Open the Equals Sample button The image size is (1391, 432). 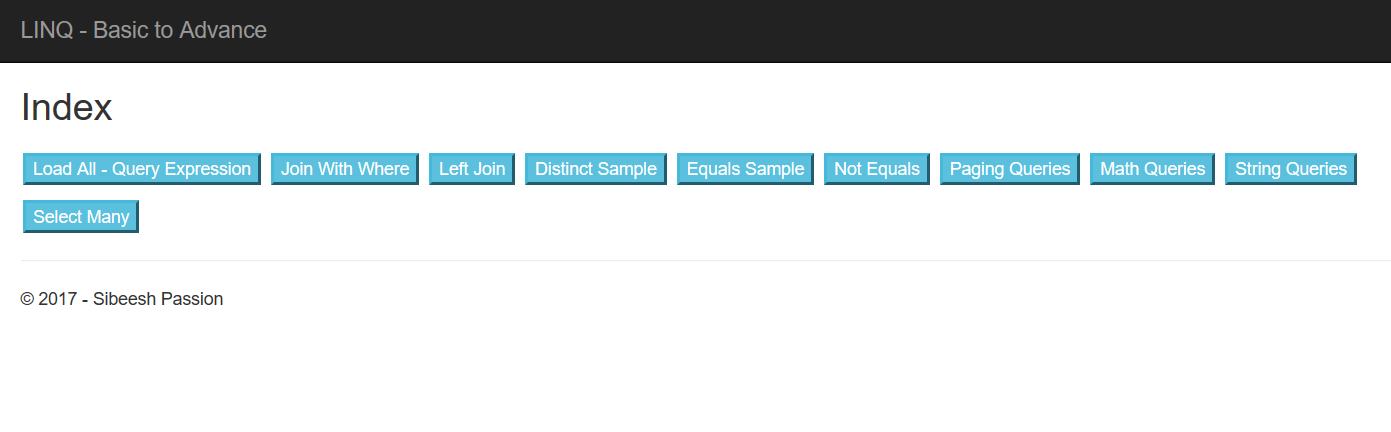pyautogui.click(x=745, y=169)
